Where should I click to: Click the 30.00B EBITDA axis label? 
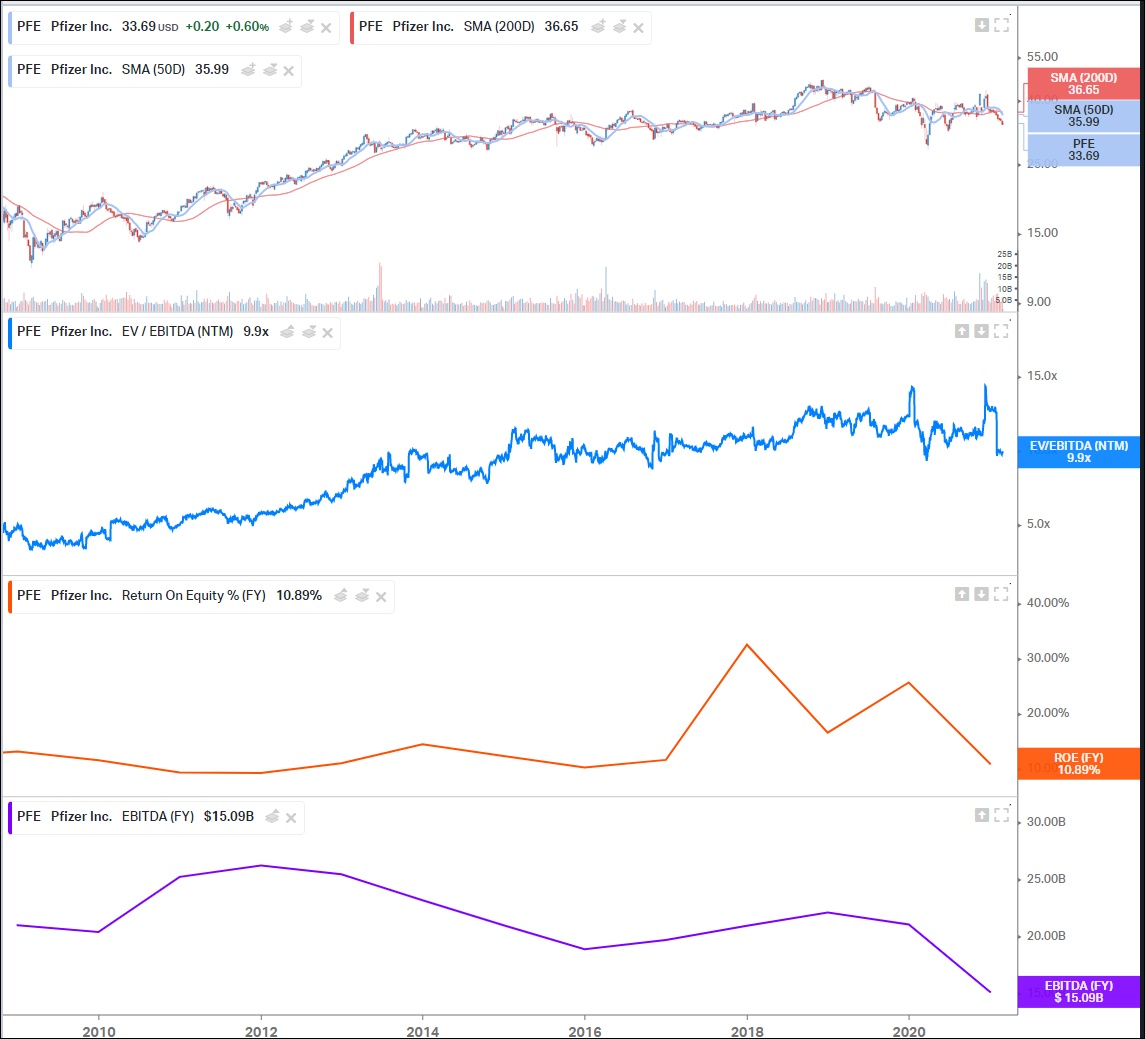(x=1046, y=822)
